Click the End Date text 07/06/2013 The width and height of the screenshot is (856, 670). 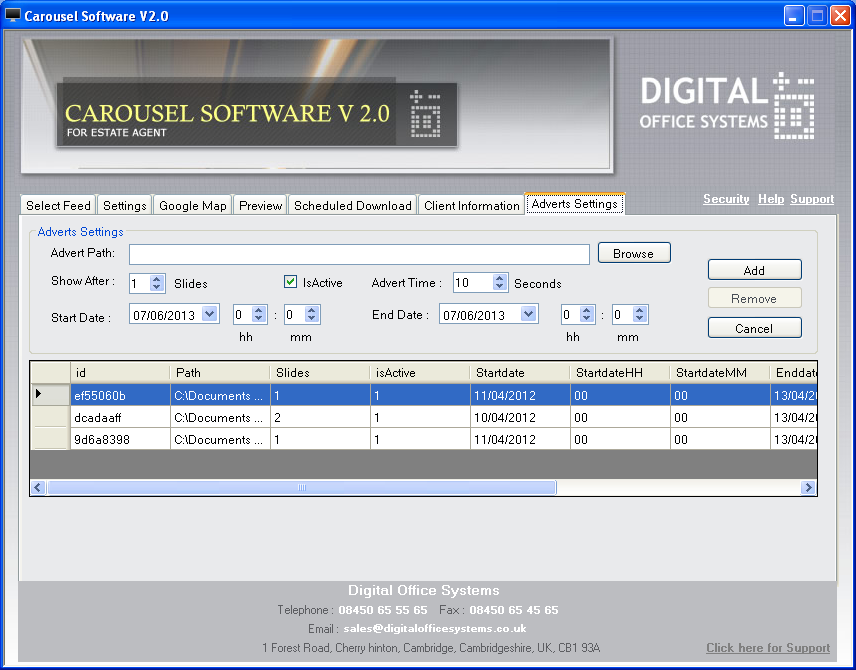pos(474,315)
